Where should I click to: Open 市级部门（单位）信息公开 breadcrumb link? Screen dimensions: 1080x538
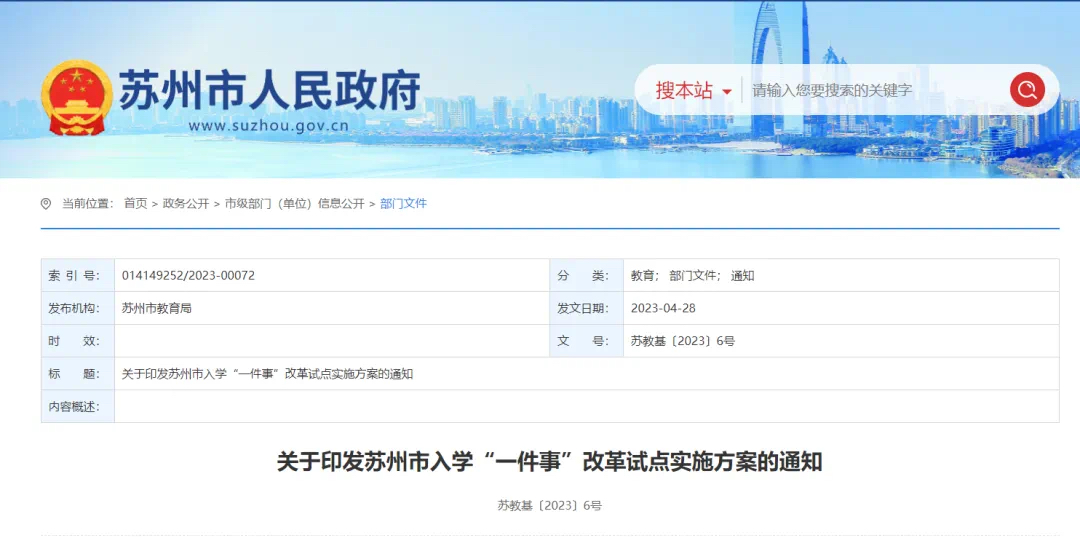(294, 204)
